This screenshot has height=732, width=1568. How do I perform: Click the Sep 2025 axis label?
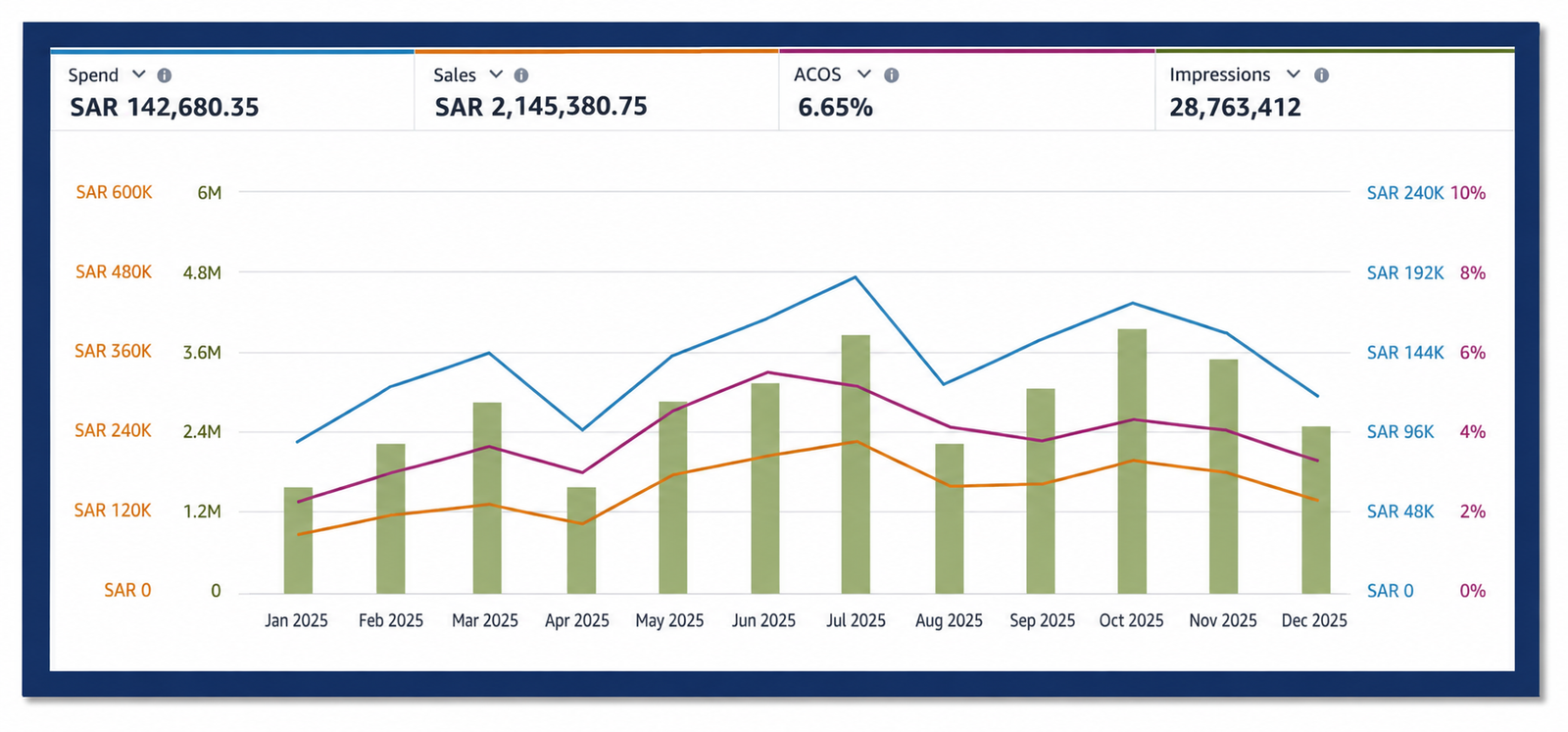(x=1043, y=620)
